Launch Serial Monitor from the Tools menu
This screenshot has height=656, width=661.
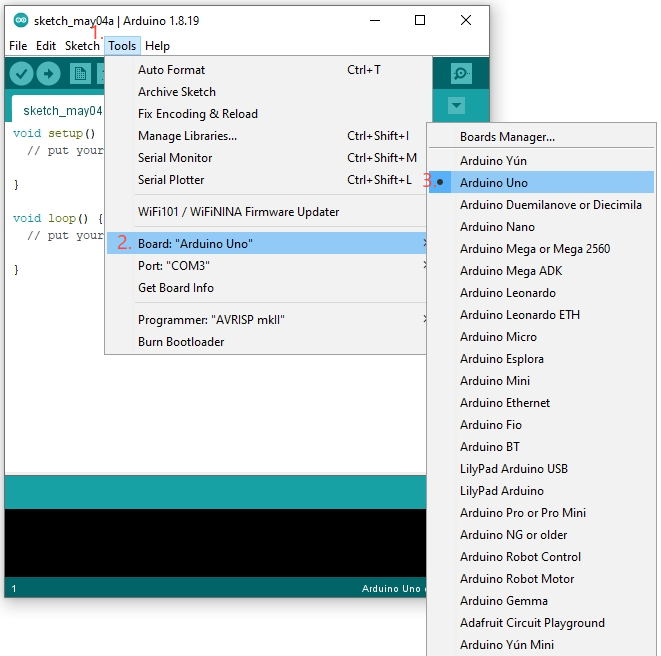268,158
